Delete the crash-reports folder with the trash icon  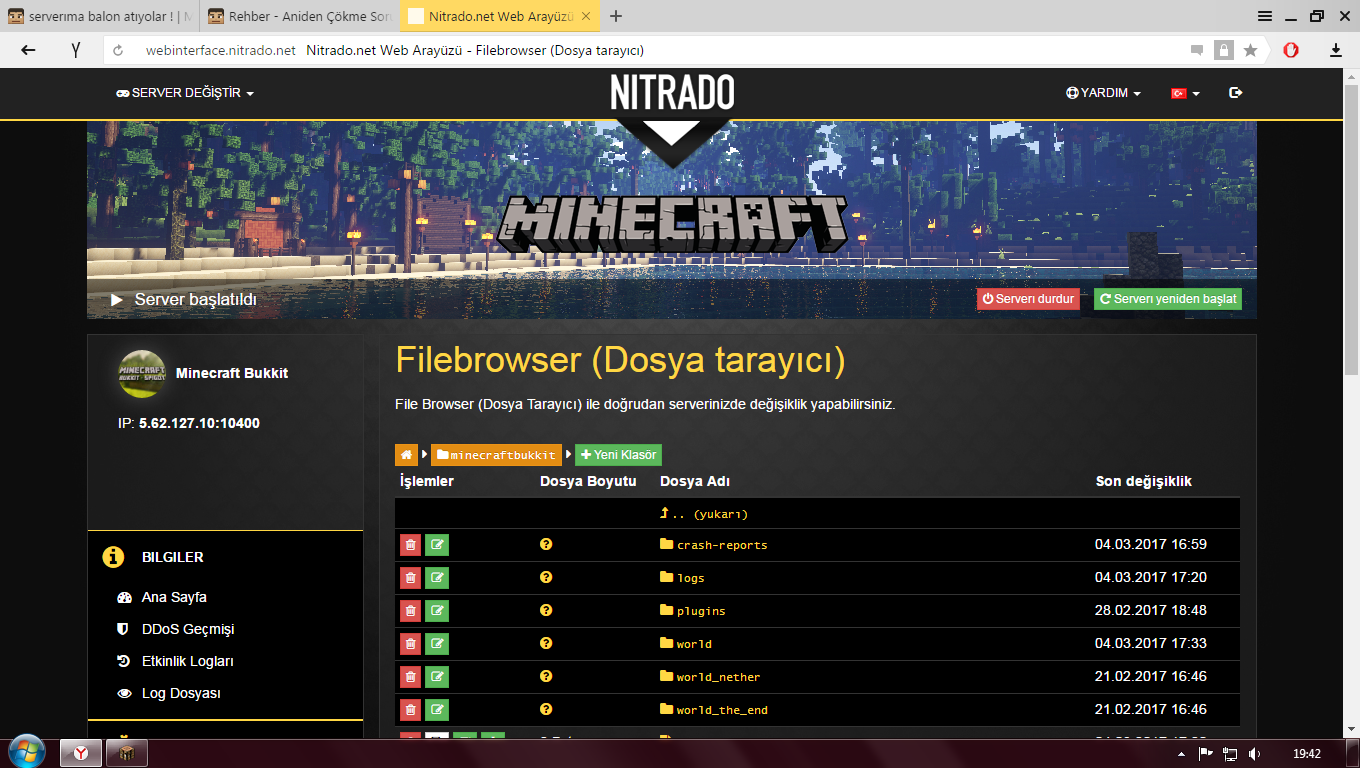[x=410, y=545]
